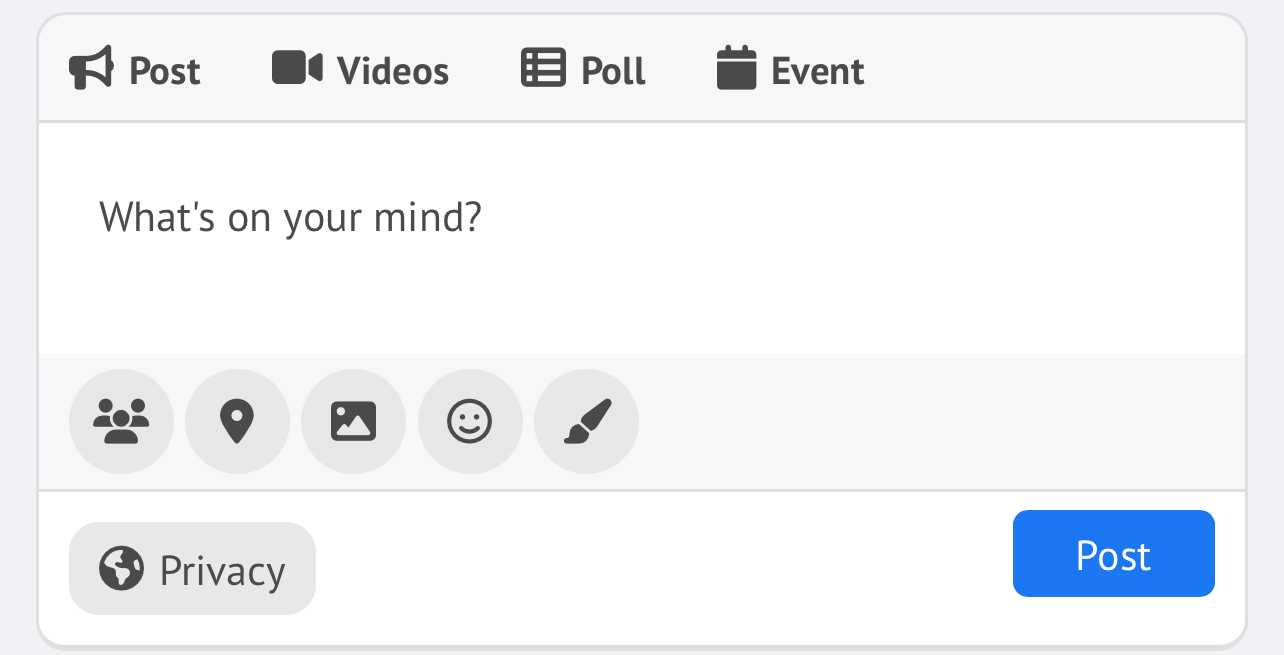Attach a photo using the image icon
Viewport: 1284px width, 655px height.
(353, 421)
